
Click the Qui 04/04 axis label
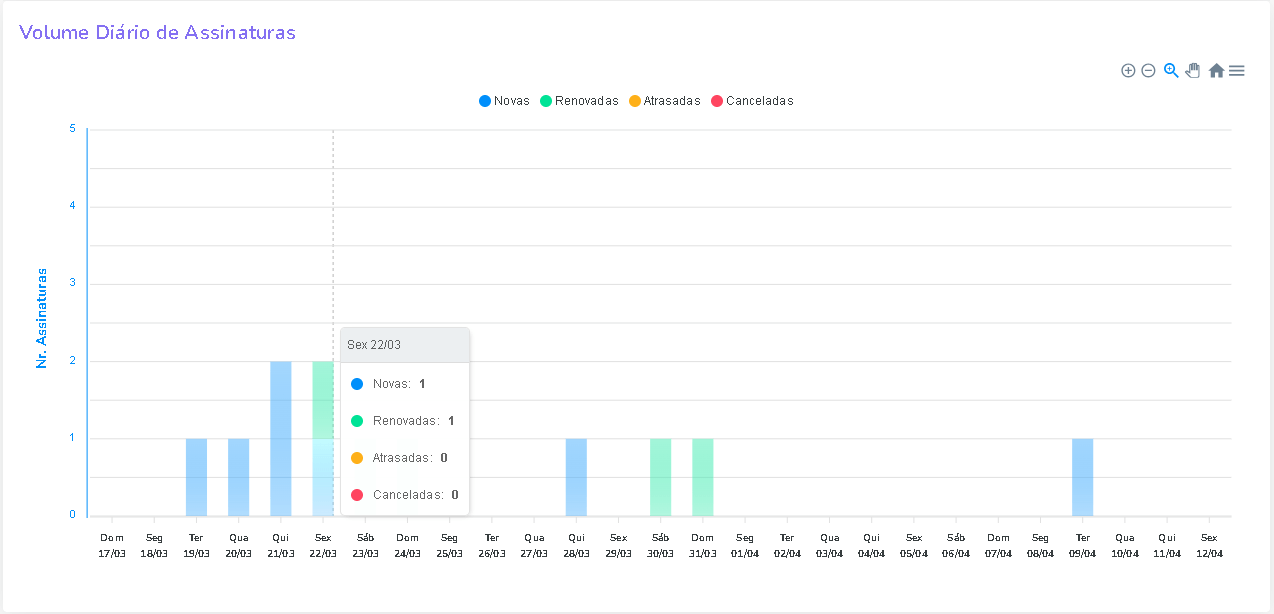pyautogui.click(x=871, y=545)
